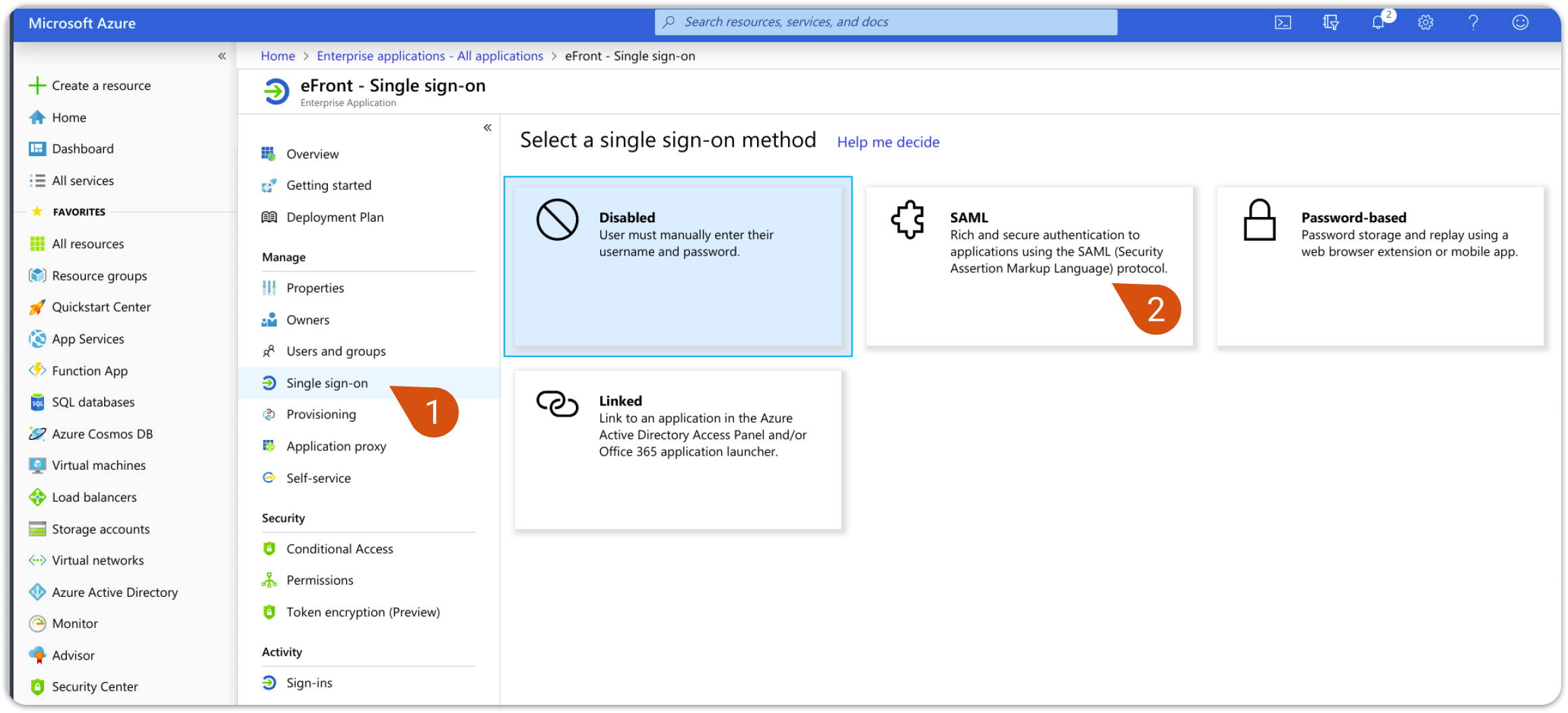Open Conditional Access under Security
1568x713 pixels.
pyautogui.click(x=339, y=548)
